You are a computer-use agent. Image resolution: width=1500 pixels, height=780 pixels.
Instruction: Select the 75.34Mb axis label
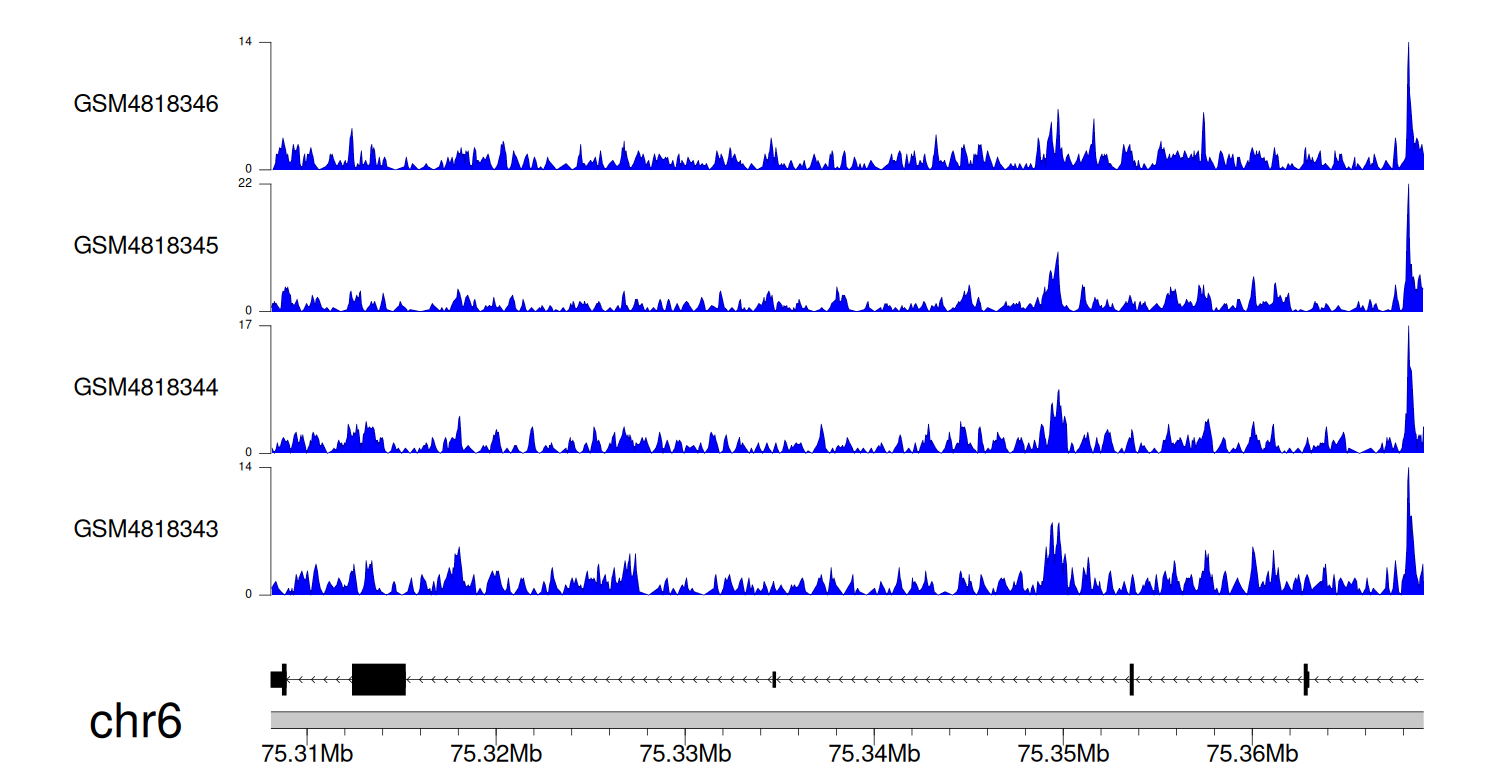[x=875, y=752]
